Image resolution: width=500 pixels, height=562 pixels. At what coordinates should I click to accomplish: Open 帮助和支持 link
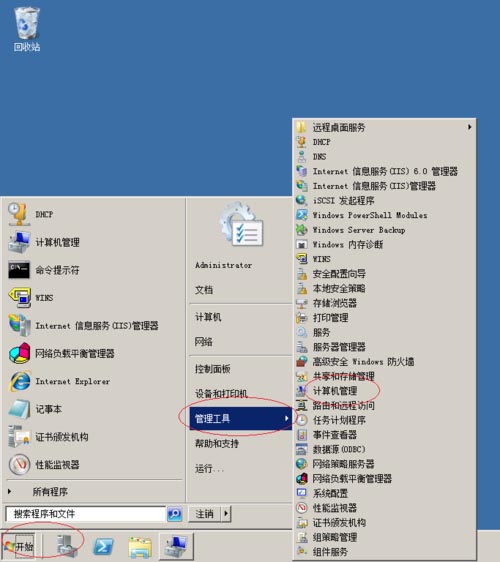[x=217, y=444]
